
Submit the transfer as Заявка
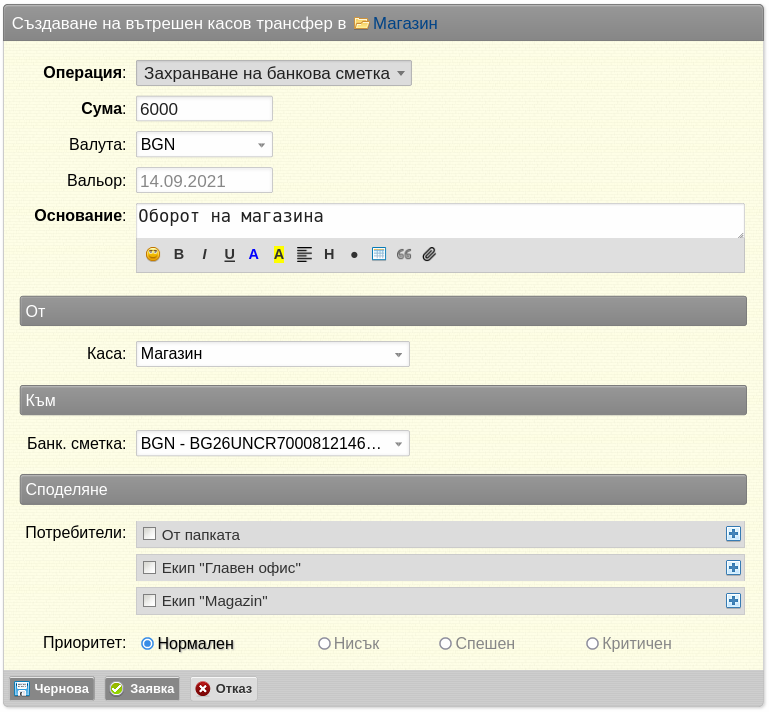(142, 688)
